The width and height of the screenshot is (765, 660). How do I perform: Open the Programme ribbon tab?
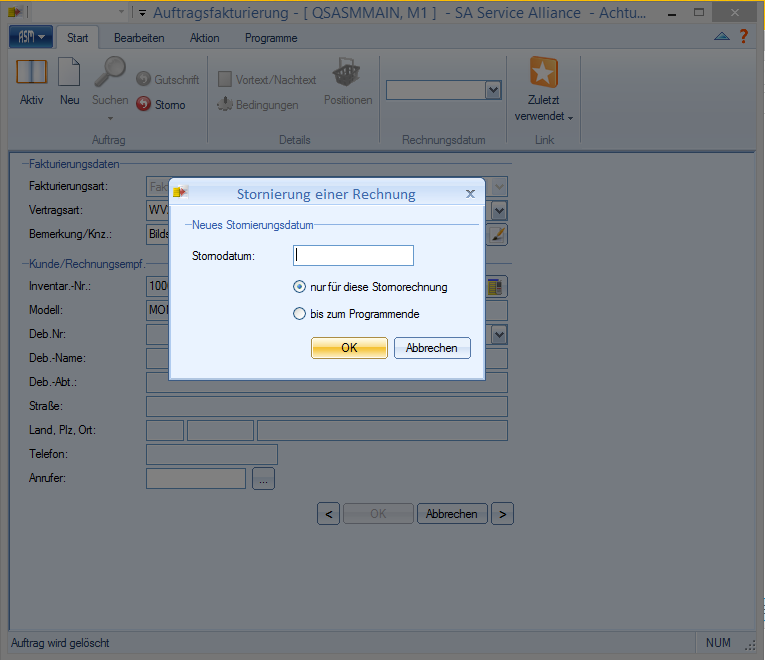coord(271,38)
